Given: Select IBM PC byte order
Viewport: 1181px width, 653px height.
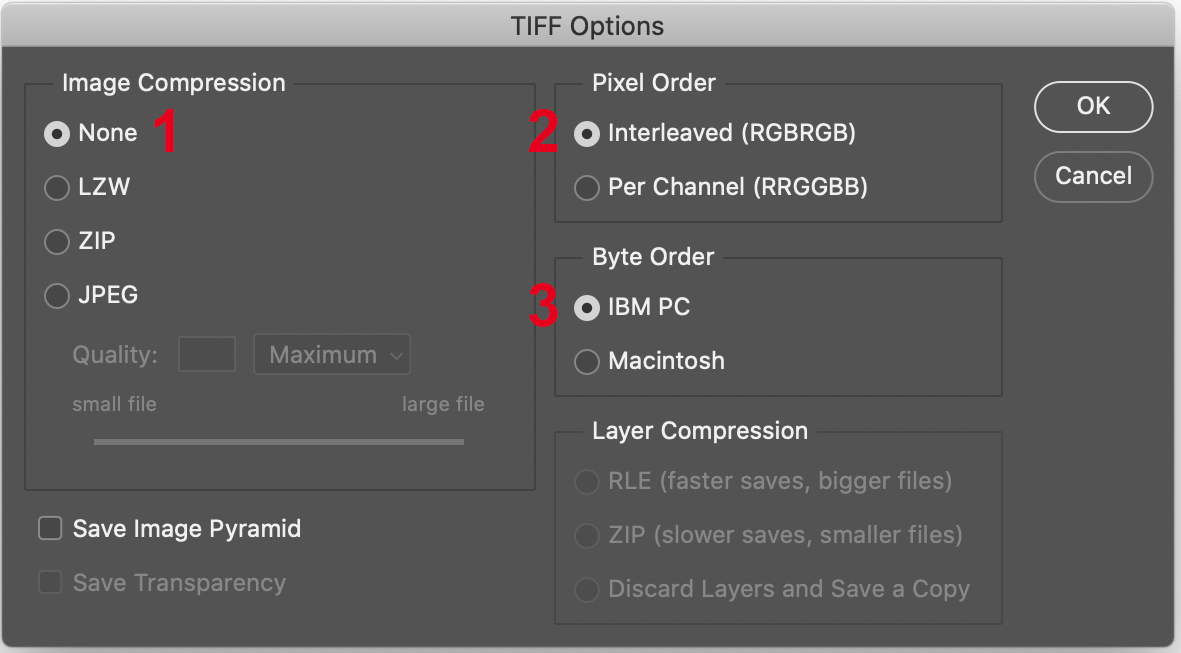Looking at the screenshot, I should (587, 308).
